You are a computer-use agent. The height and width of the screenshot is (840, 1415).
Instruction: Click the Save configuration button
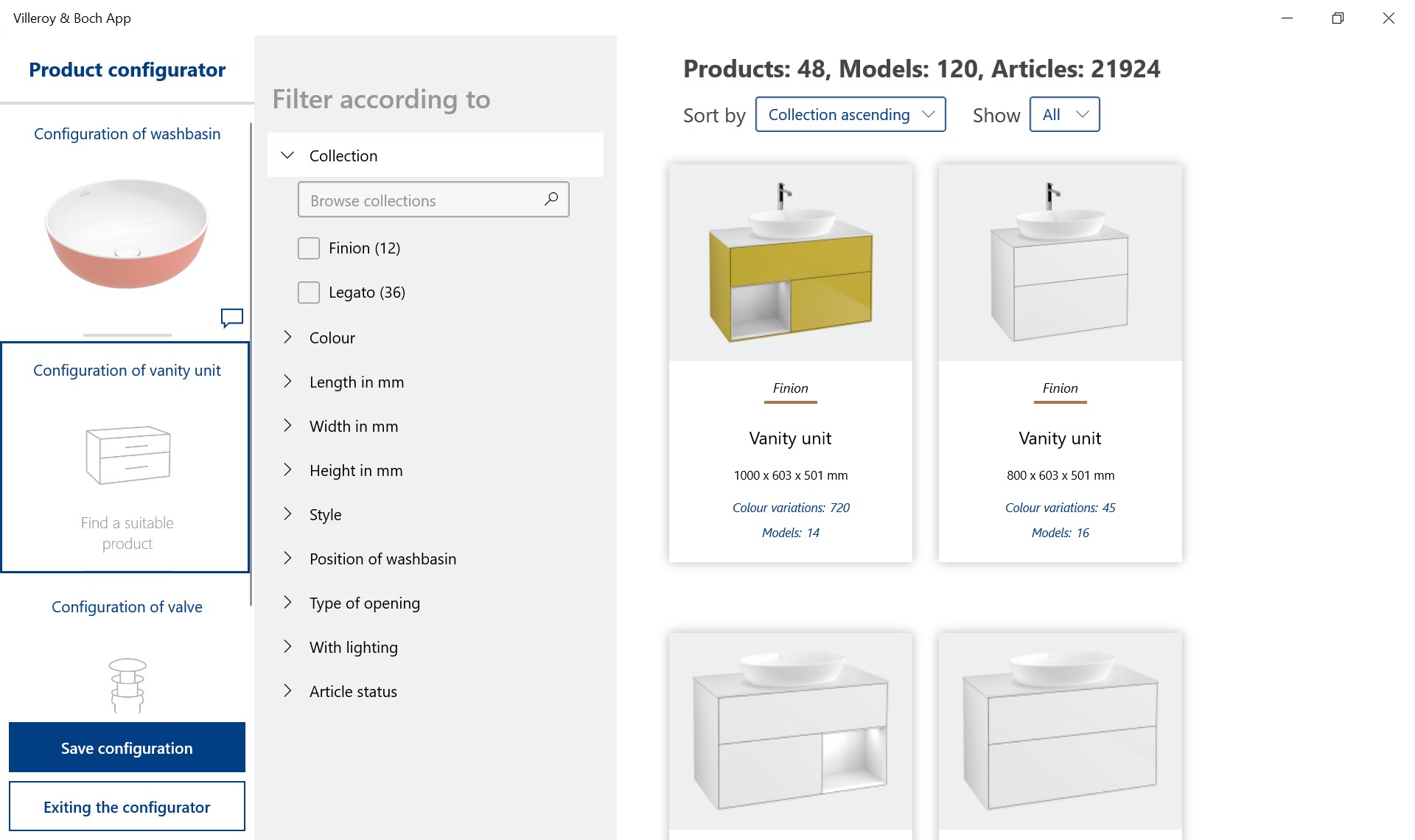point(127,748)
